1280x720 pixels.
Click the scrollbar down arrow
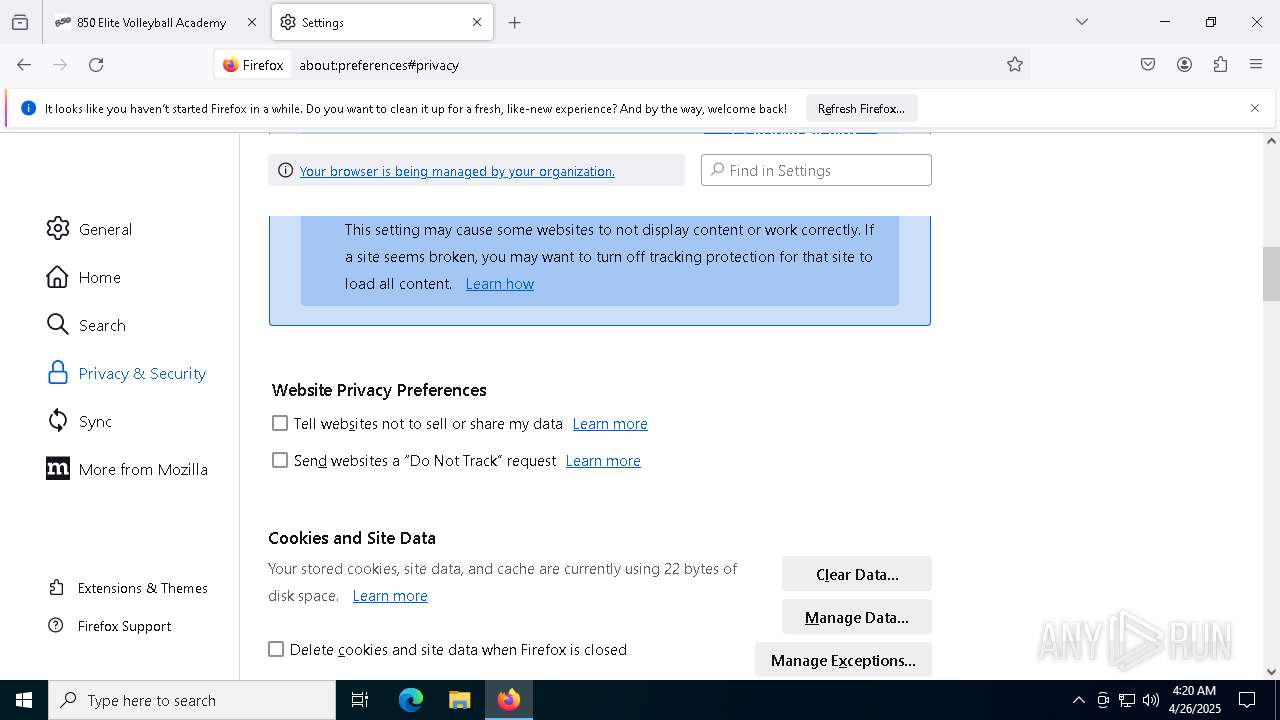(1271, 672)
